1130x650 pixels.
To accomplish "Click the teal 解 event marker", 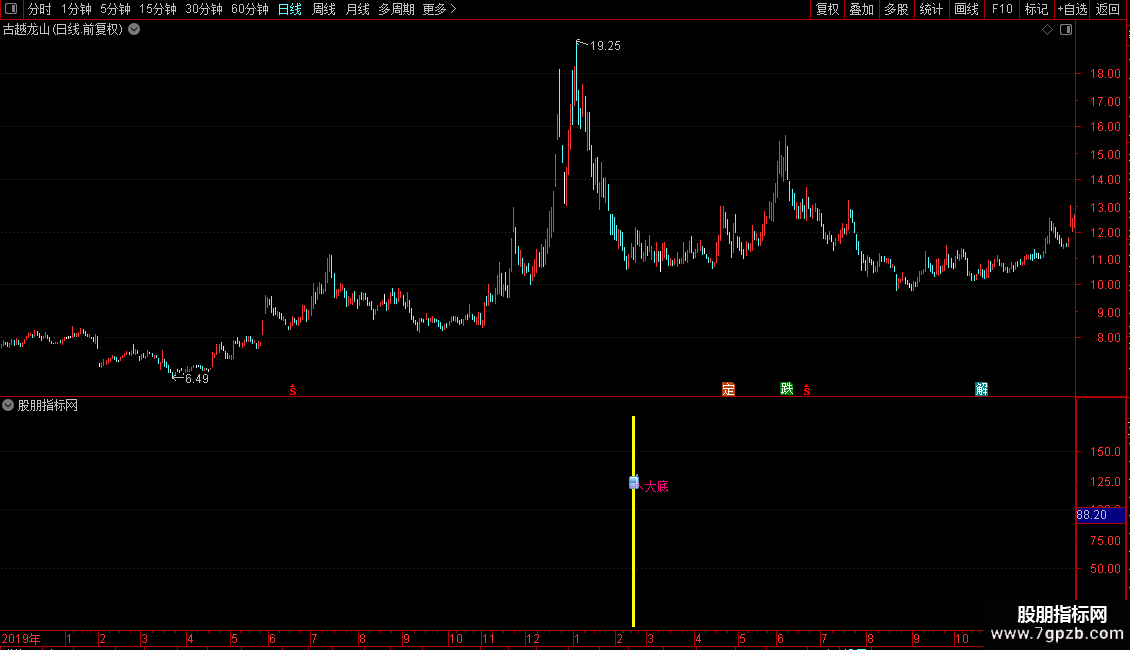I will point(982,389).
